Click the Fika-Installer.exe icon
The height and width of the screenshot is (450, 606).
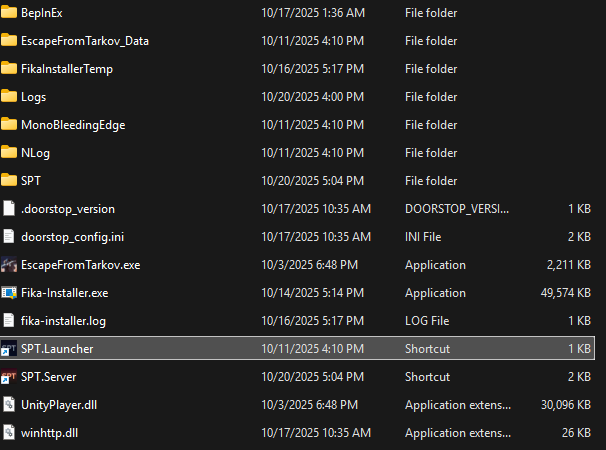click(x=9, y=293)
